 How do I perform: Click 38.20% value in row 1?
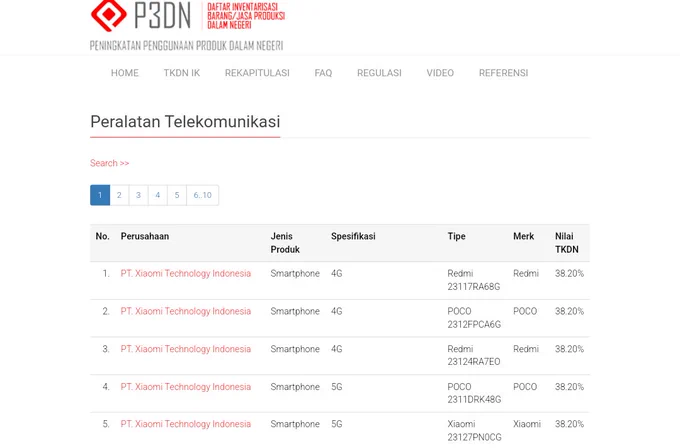pyautogui.click(x=569, y=274)
